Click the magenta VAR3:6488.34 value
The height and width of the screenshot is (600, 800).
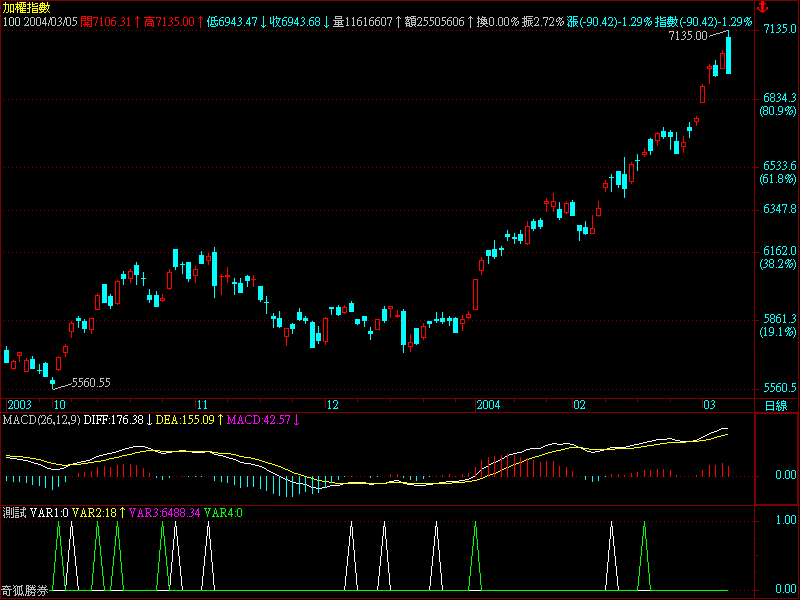pos(165,512)
